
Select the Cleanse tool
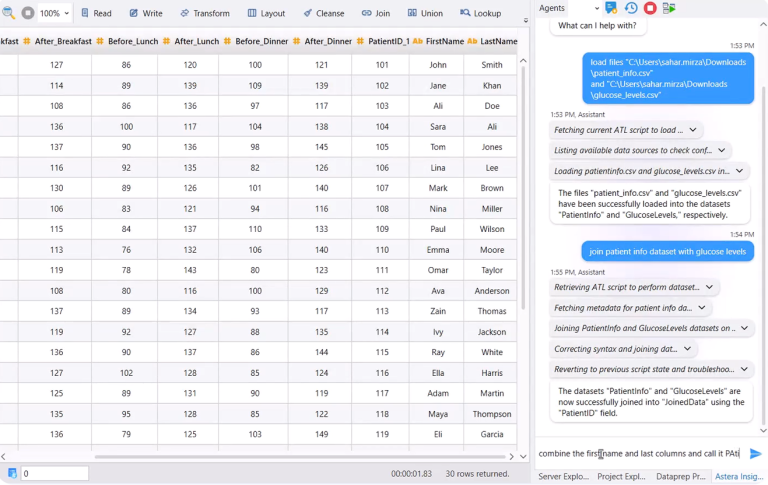(x=323, y=13)
